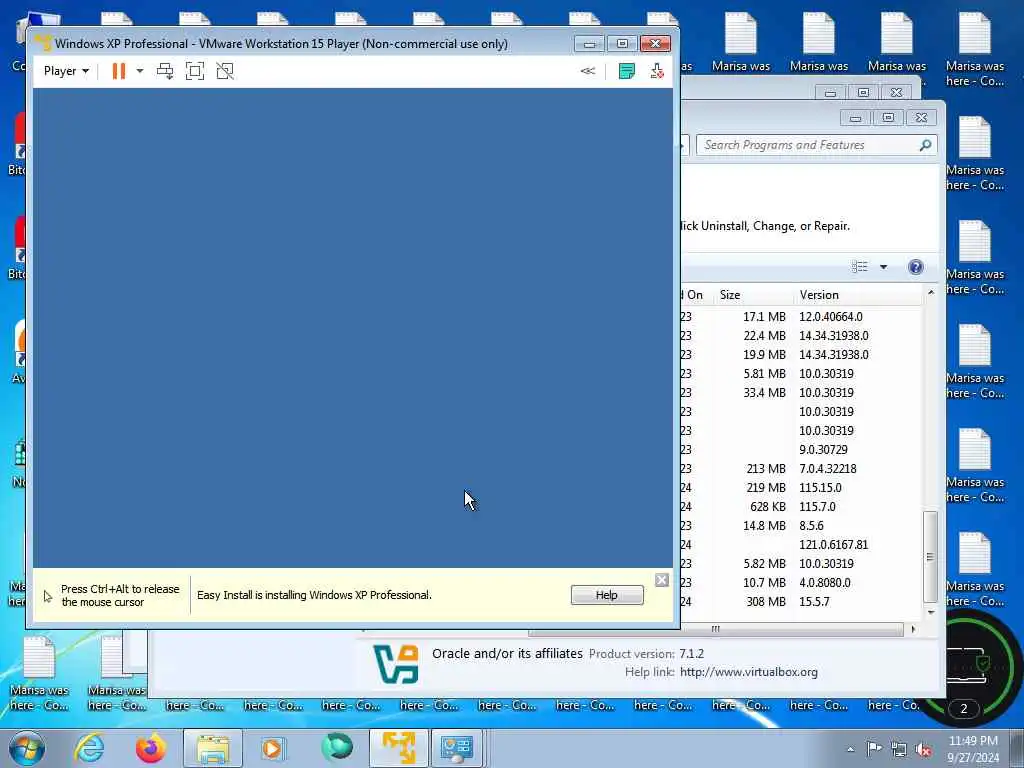
Task: Switch to the VMware Player taskbar button
Action: click(x=399, y=748)
